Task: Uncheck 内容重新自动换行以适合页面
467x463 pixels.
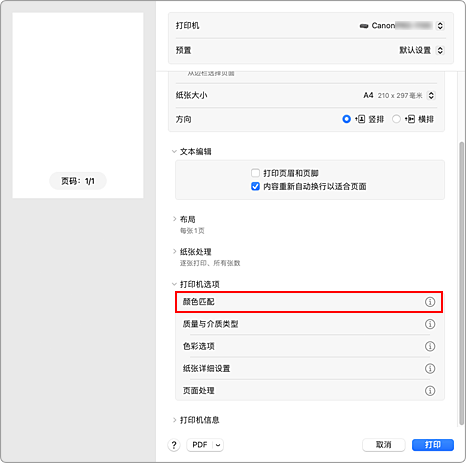Action: coord(255,186)
